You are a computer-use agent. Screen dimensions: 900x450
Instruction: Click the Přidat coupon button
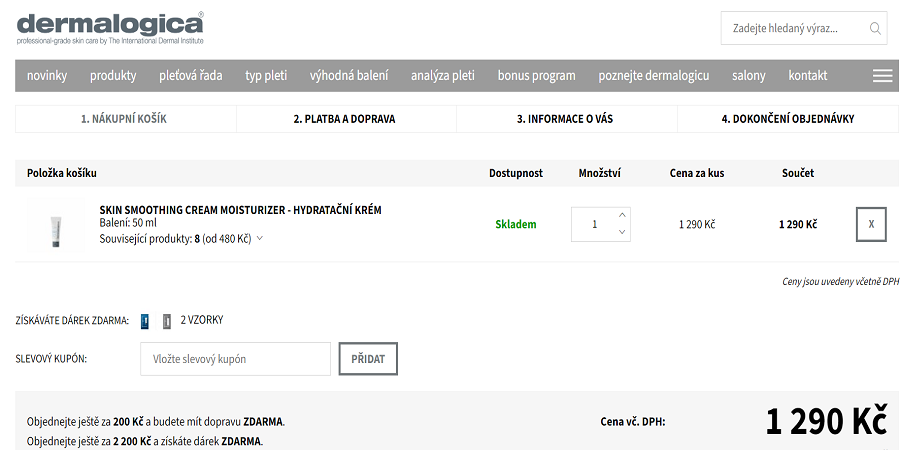click(x=368, y=359)
